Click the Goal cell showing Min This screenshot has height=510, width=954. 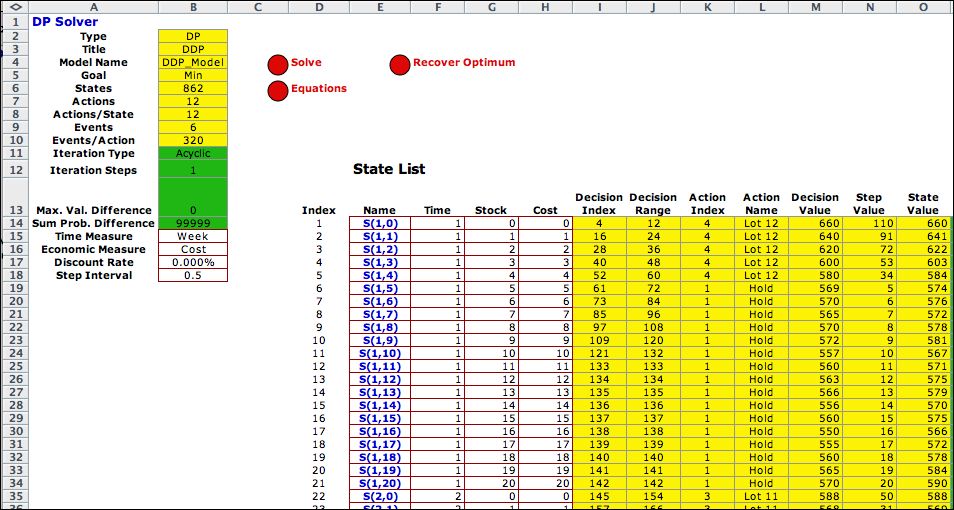193,75
